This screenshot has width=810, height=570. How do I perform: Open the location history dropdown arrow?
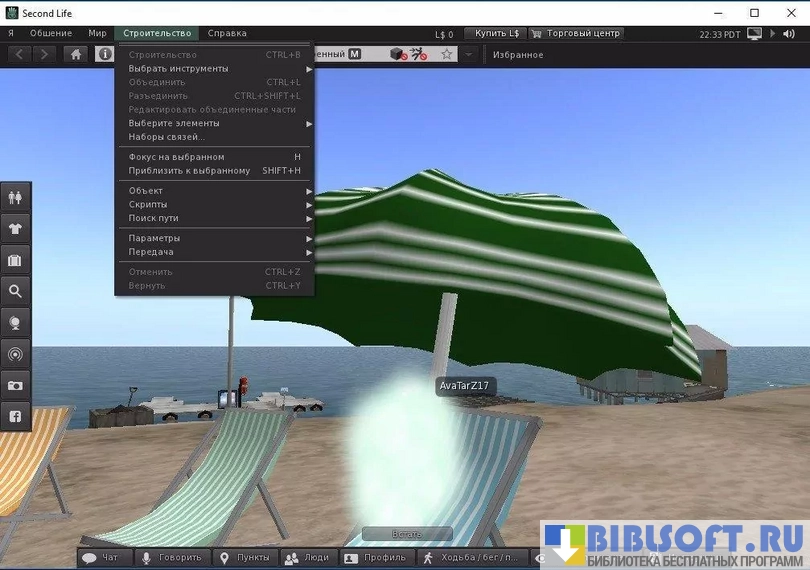(469, 54)
